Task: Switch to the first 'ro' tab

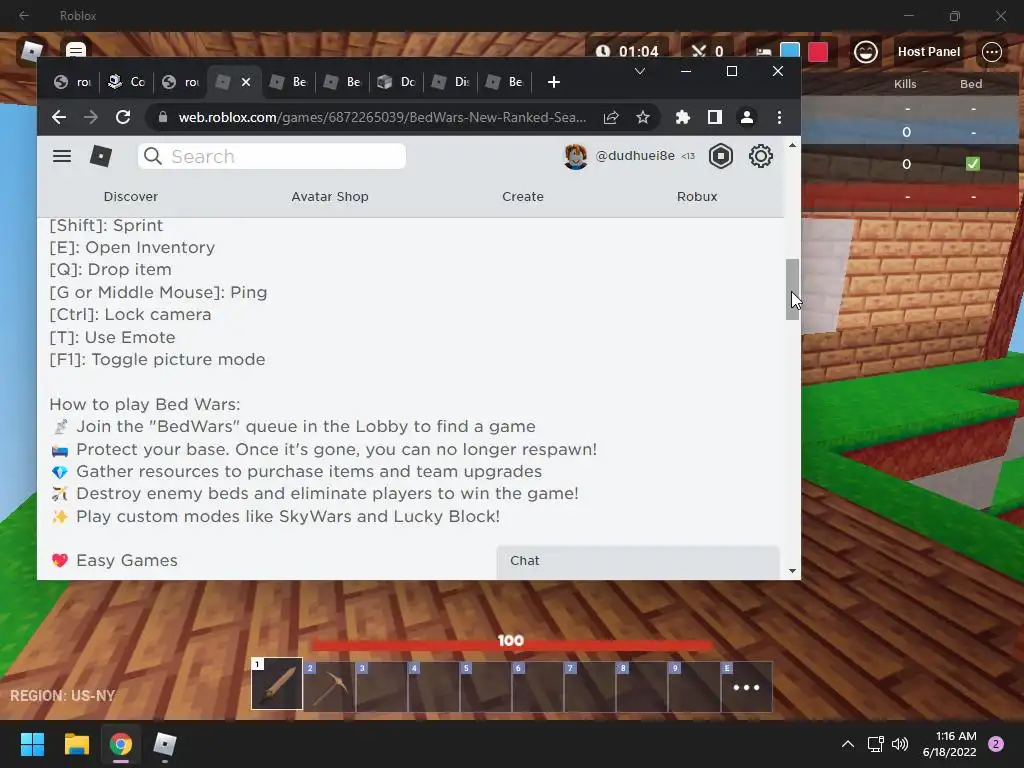Action: (72, 82)
